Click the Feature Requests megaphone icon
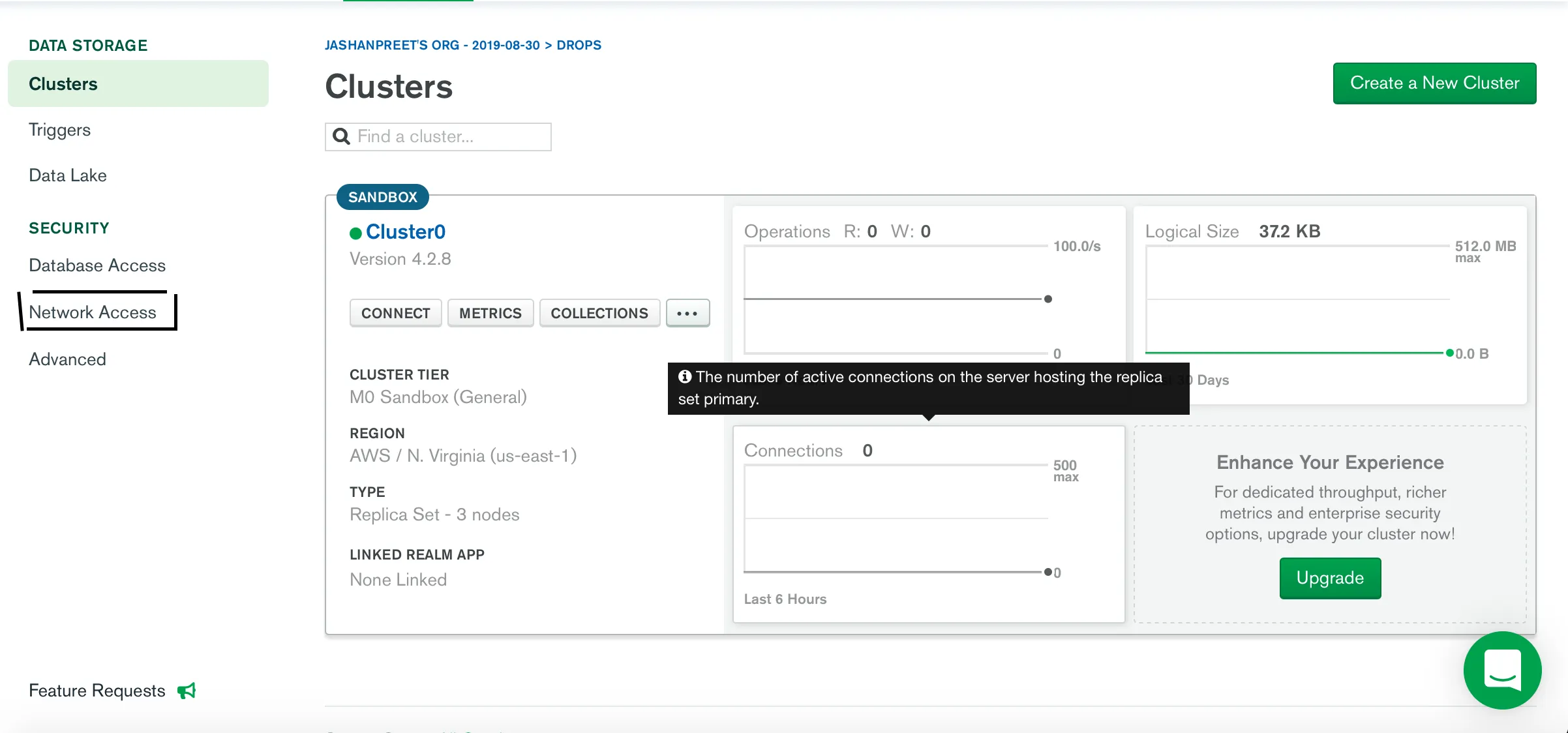Viewport: 1568px width, 733px height. [x=187, y=691]
